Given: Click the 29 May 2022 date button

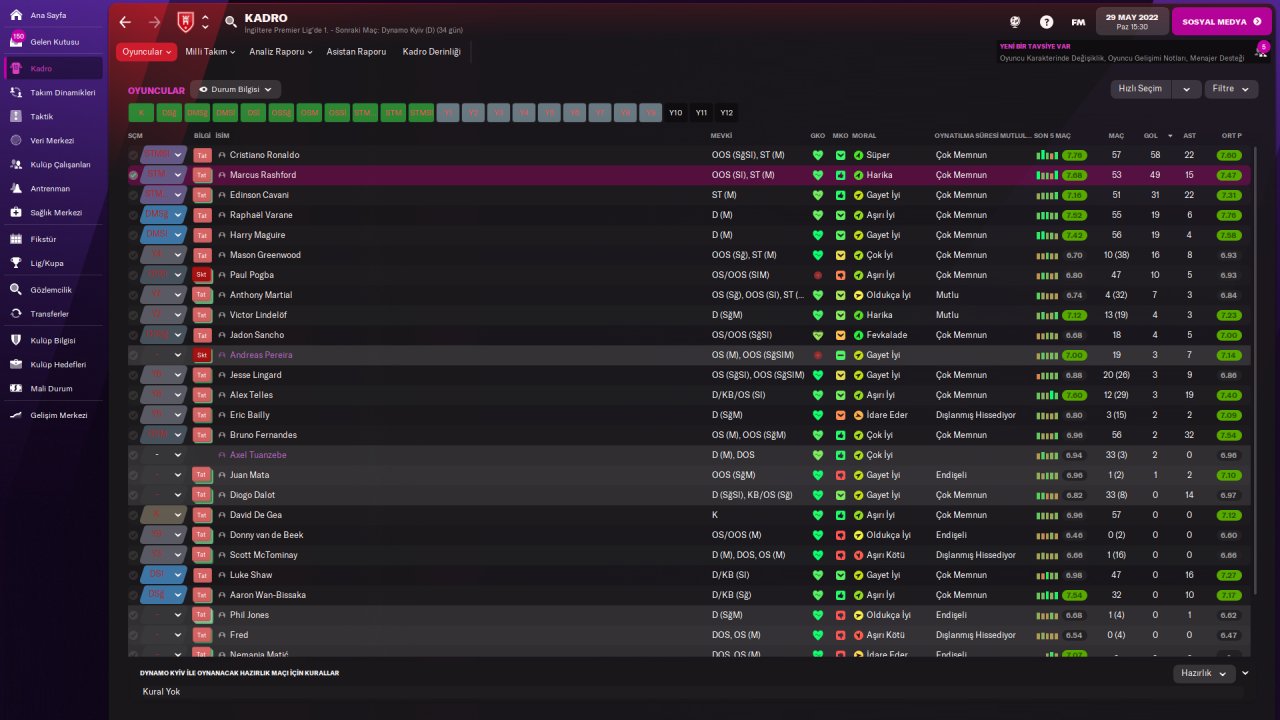Looking at the screenshot, I should point(1131,21).
